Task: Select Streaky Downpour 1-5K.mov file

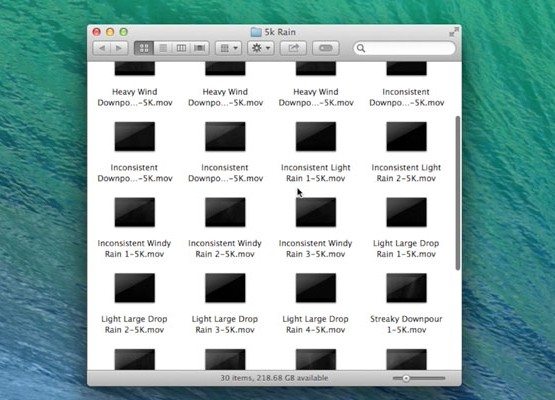Action: 406,304
